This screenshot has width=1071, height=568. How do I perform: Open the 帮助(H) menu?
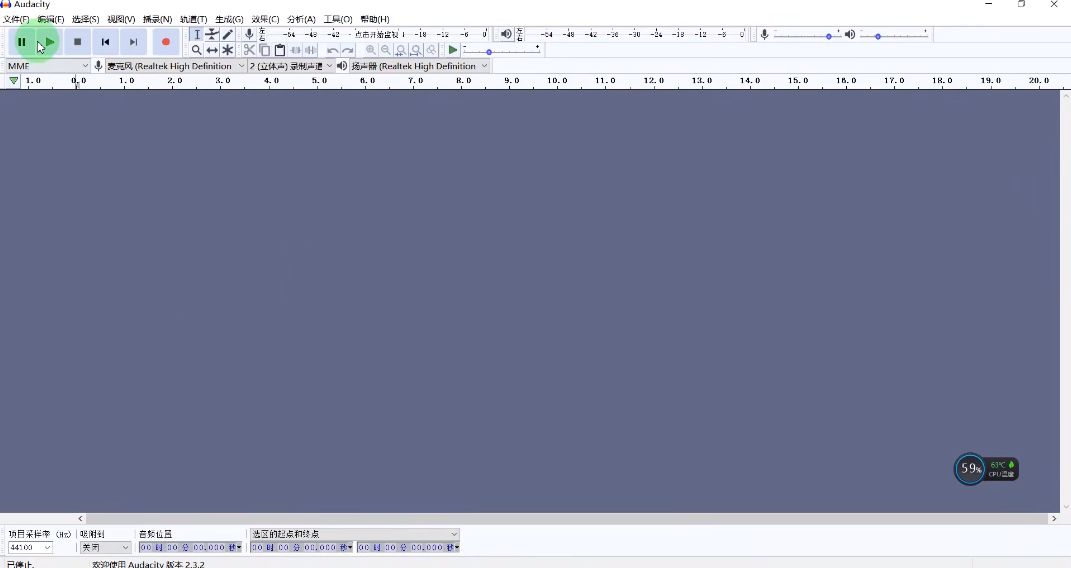(x=374, y=19)
